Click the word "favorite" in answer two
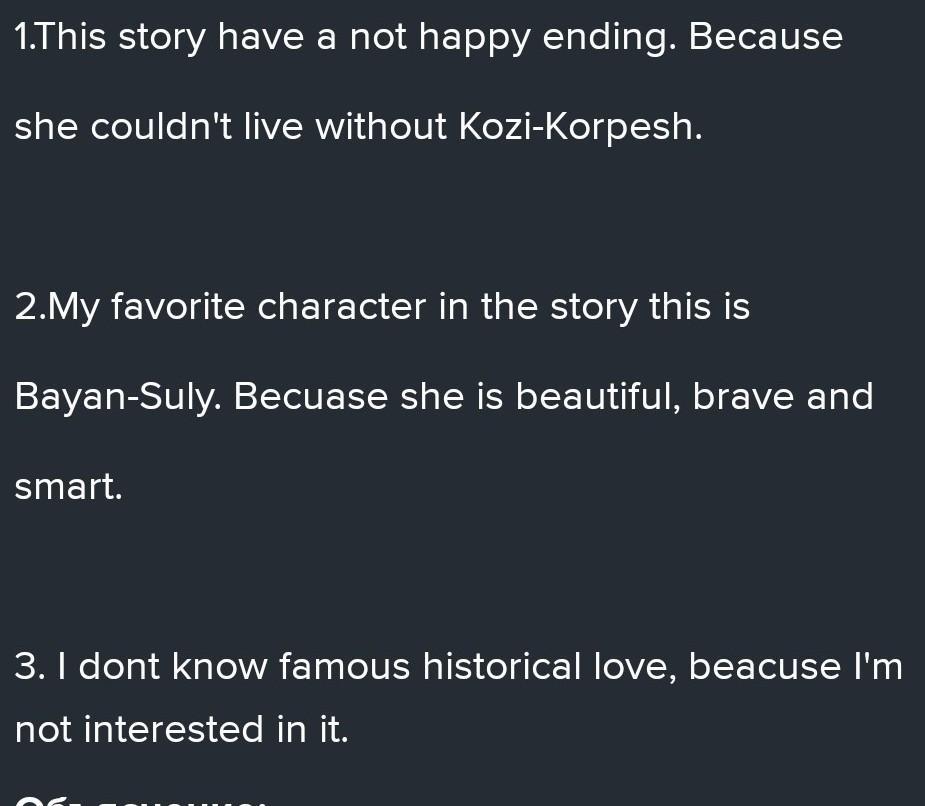This screenshot has width=925, height=806. 178,306
